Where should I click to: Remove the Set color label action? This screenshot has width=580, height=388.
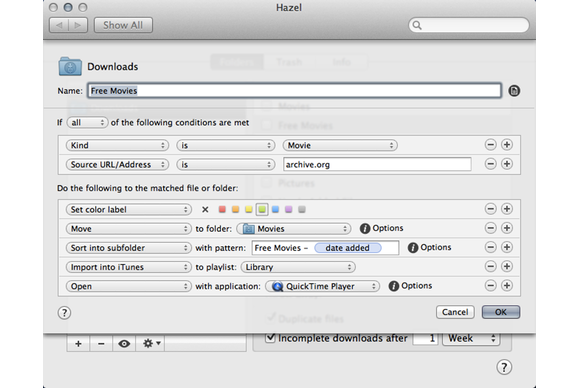click(x=490, y=209)
